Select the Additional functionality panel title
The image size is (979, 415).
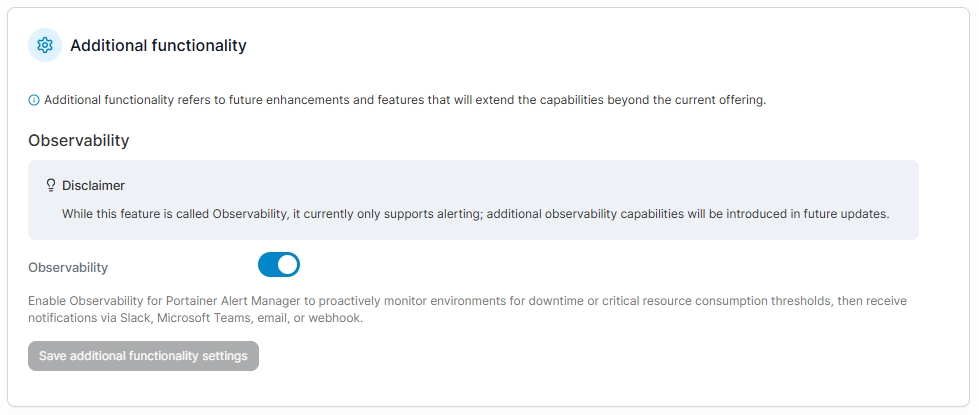[158, 45]
